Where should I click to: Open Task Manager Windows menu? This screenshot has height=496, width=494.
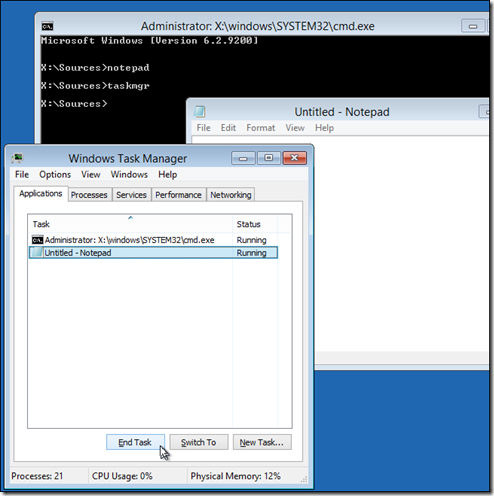click(x=129, y=174)
